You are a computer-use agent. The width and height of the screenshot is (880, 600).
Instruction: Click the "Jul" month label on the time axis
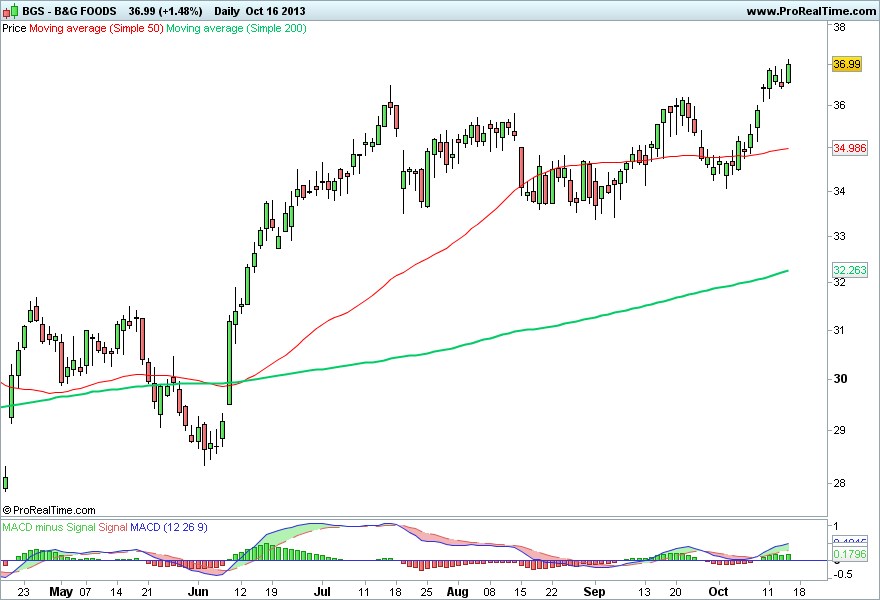(322, 592)
